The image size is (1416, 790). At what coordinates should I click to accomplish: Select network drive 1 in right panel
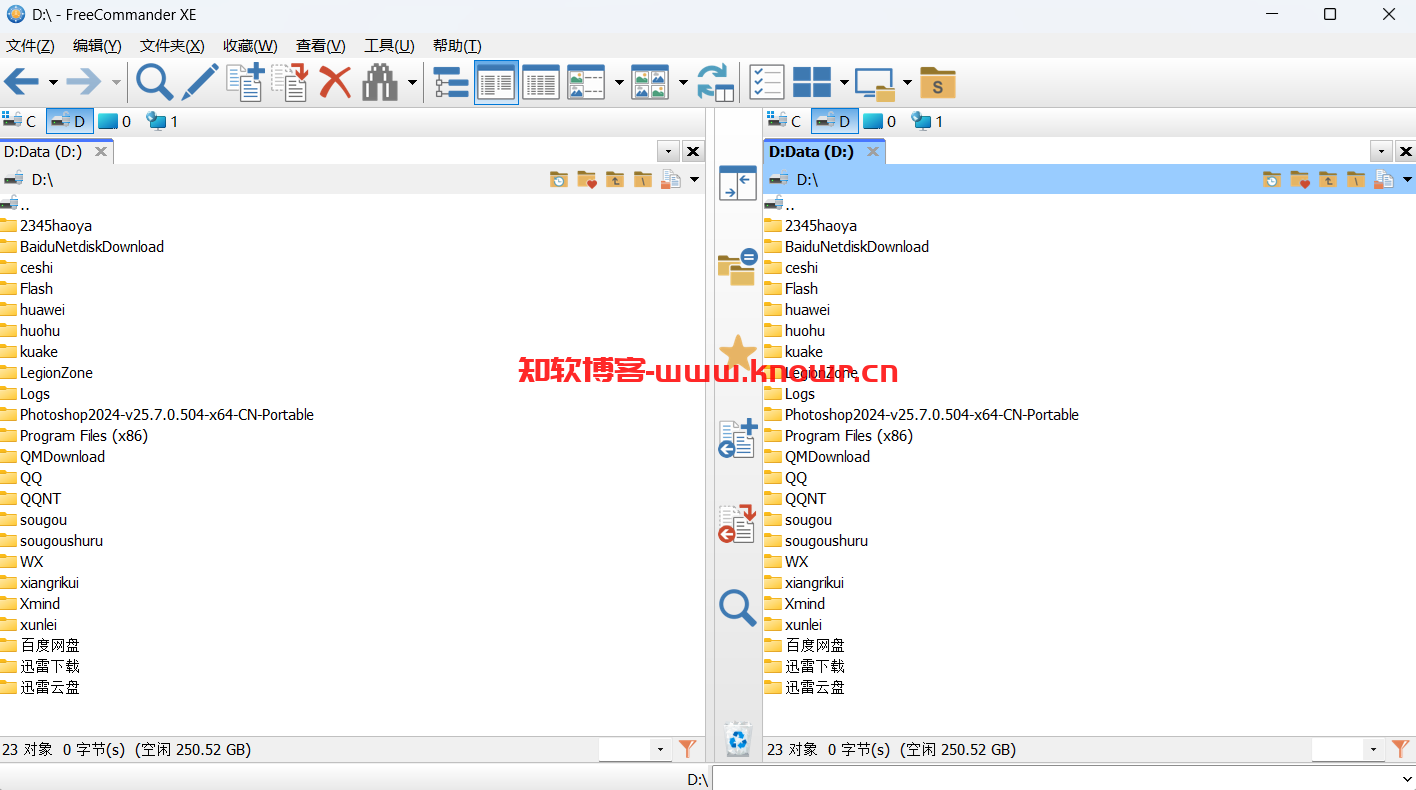coord(927,121)
